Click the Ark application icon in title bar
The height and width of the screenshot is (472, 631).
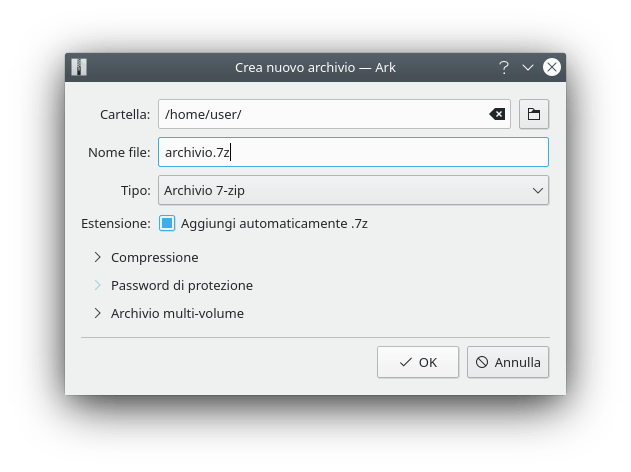coord(79,68)
